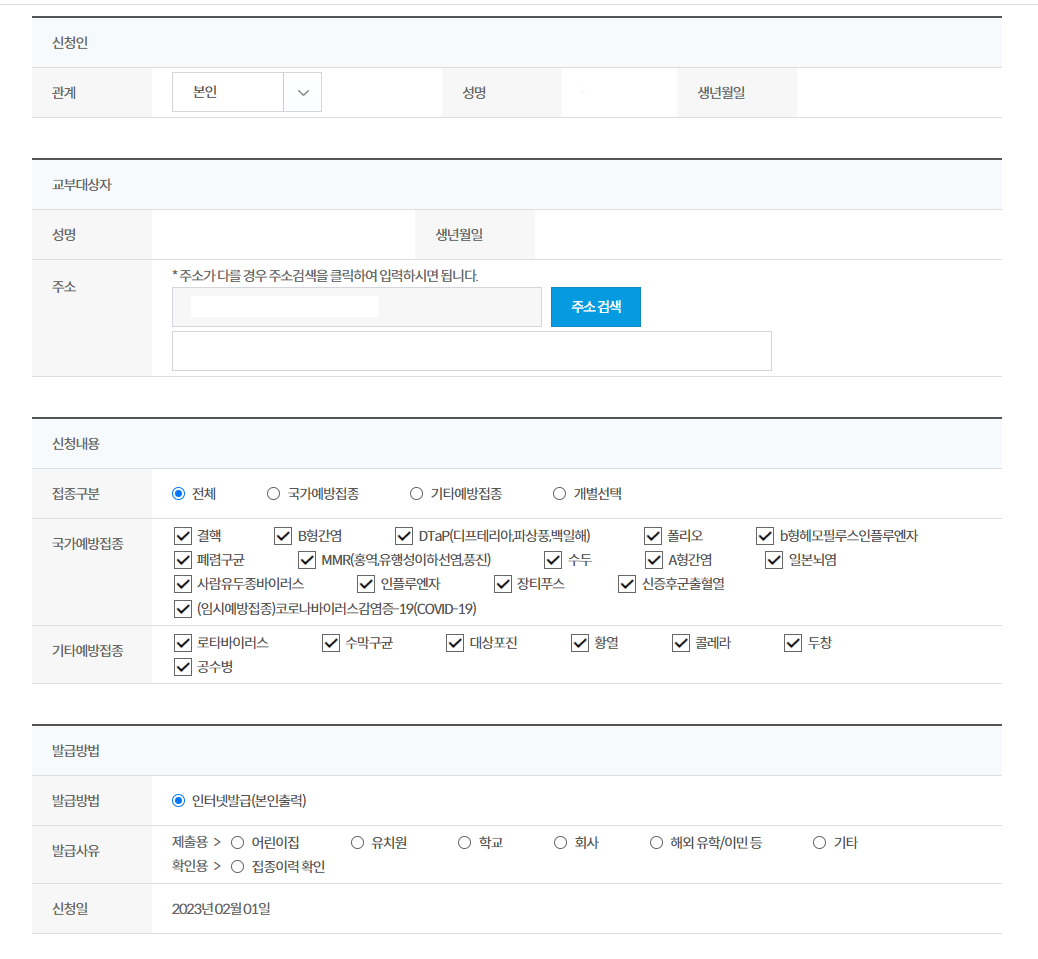Toggle the DTaP(디프테리아,파상풍,백일해) checkbox
Viewport: 1038px width, 959px height.
coord(404,536)
